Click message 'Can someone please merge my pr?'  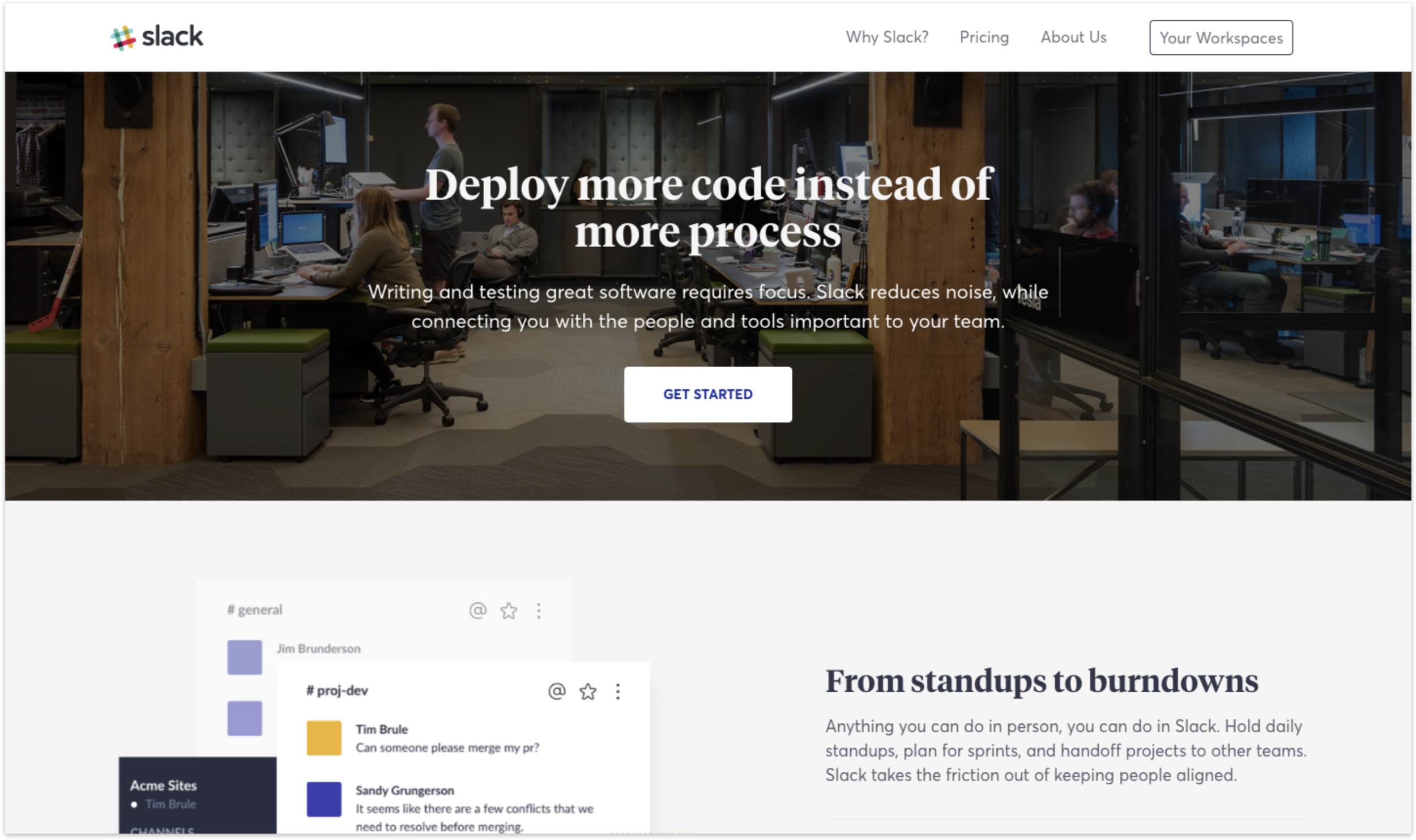447,748
